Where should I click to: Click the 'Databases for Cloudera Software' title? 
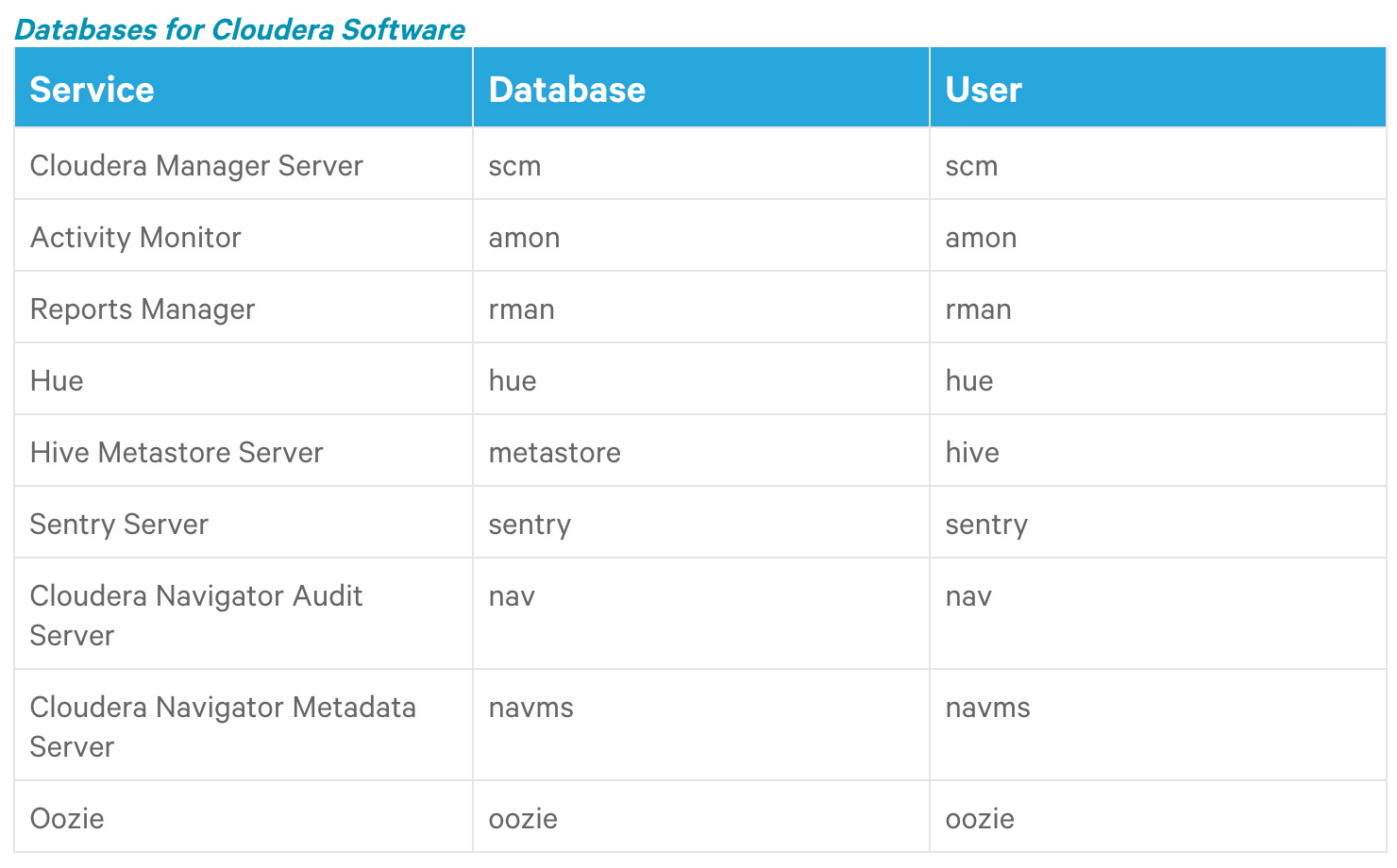coord(240,29)
